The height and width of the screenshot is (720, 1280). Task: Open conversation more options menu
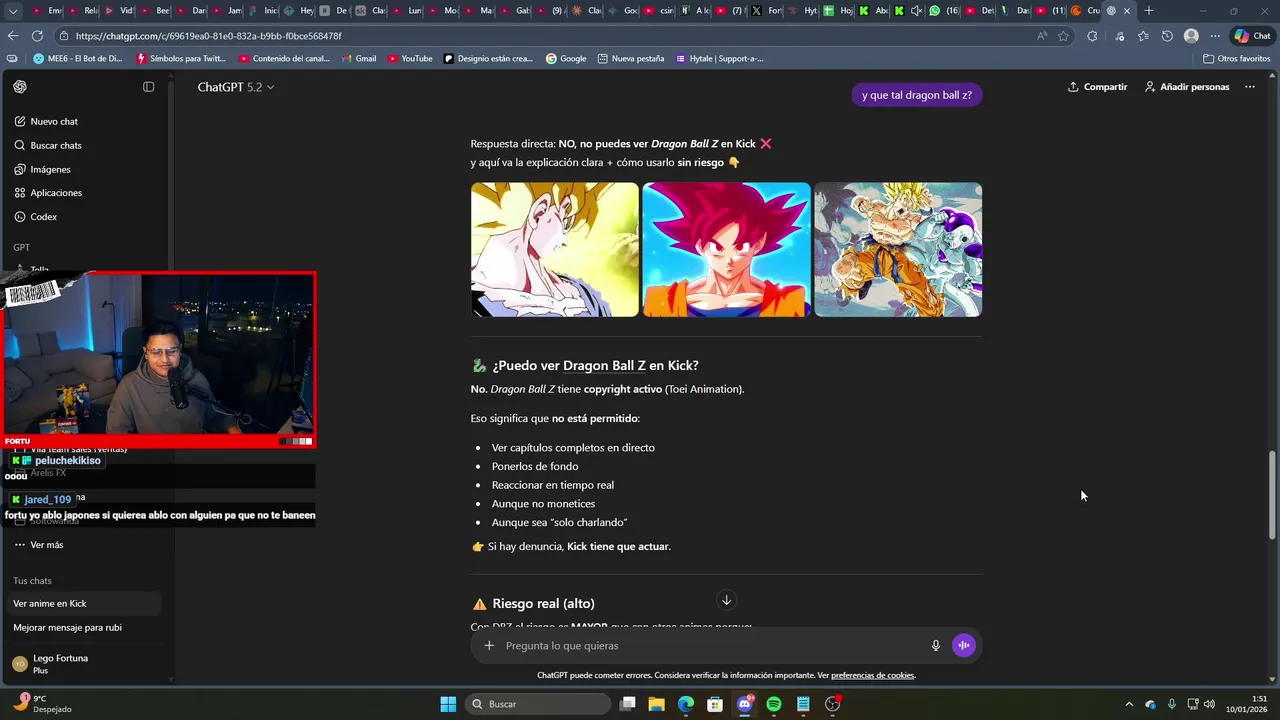1250,87
